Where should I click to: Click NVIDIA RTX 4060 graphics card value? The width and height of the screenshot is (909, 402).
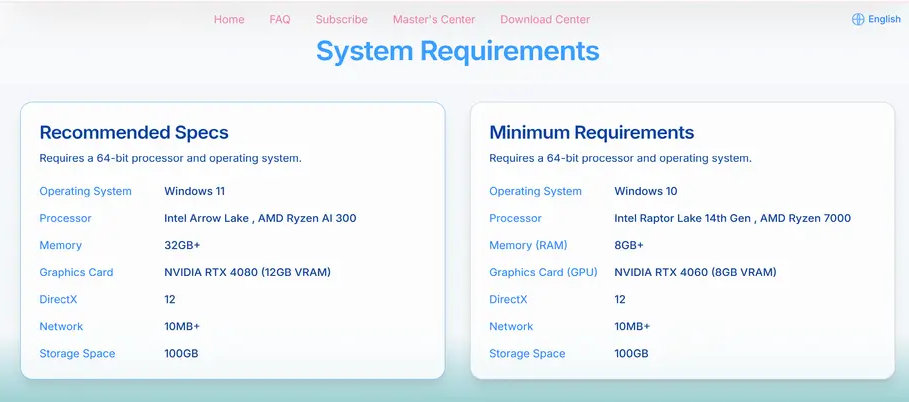pyautogui.click(x=695, y=272)
